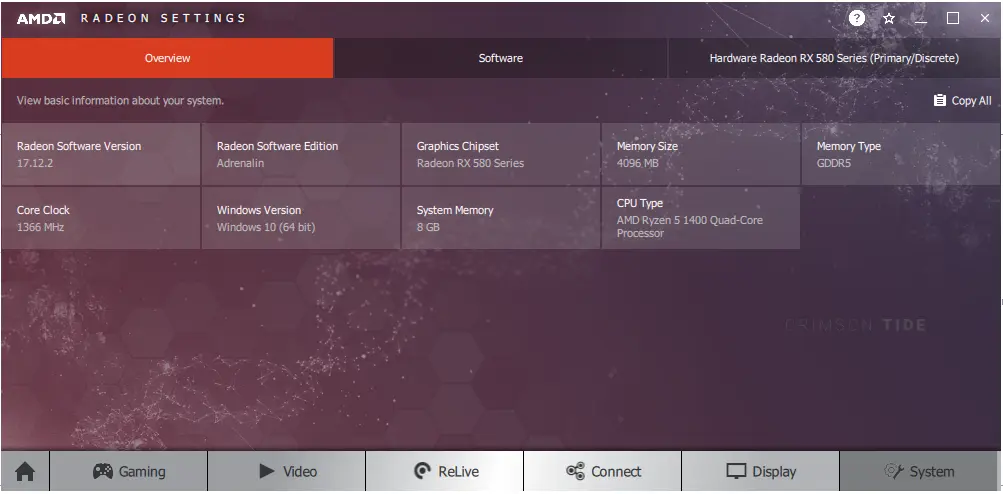Go to the Home icon

pos(25,472)
